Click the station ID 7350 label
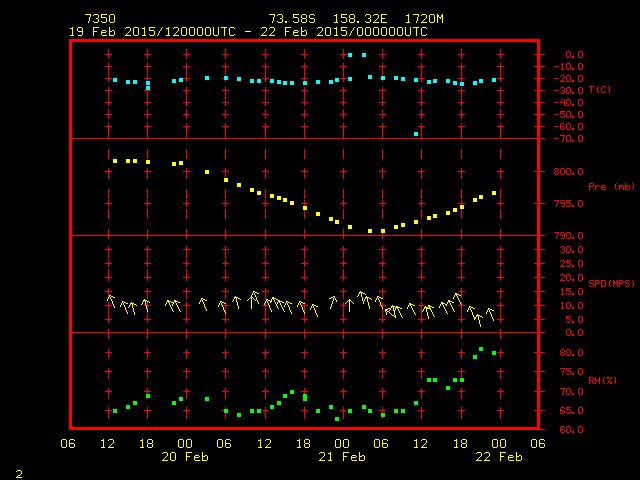The image size is (640, 480). pyautogui.click(x=100, y=19)
